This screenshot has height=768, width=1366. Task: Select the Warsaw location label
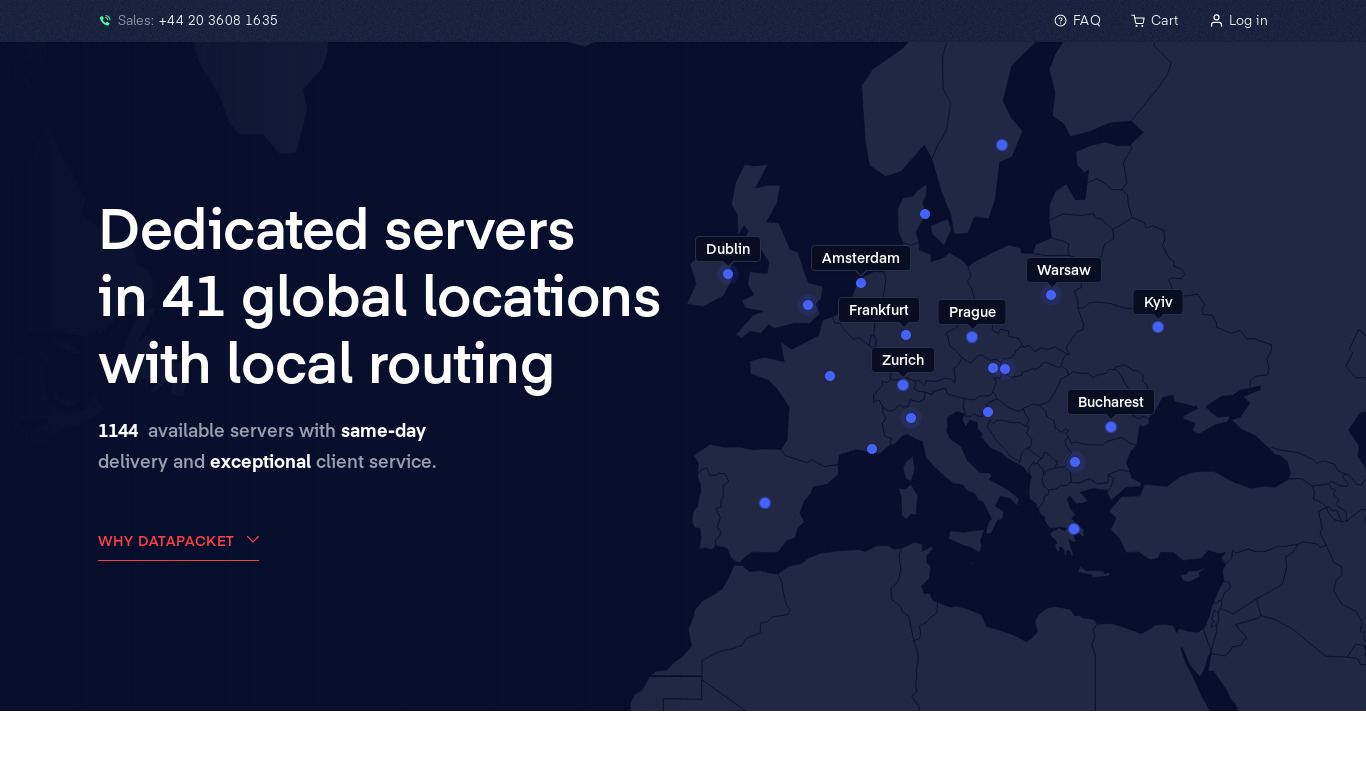1064,270
